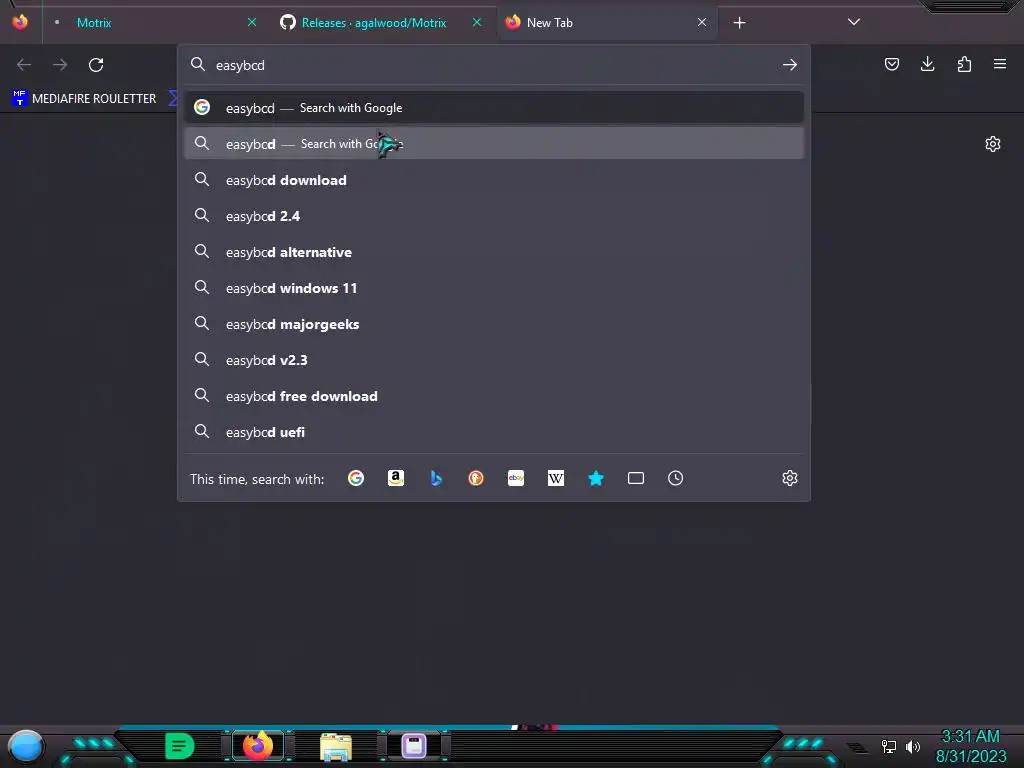The width and height of the screenshot is (1024, 768).
Task: Click Firefox View icon in tab strip
Action: 20,22
